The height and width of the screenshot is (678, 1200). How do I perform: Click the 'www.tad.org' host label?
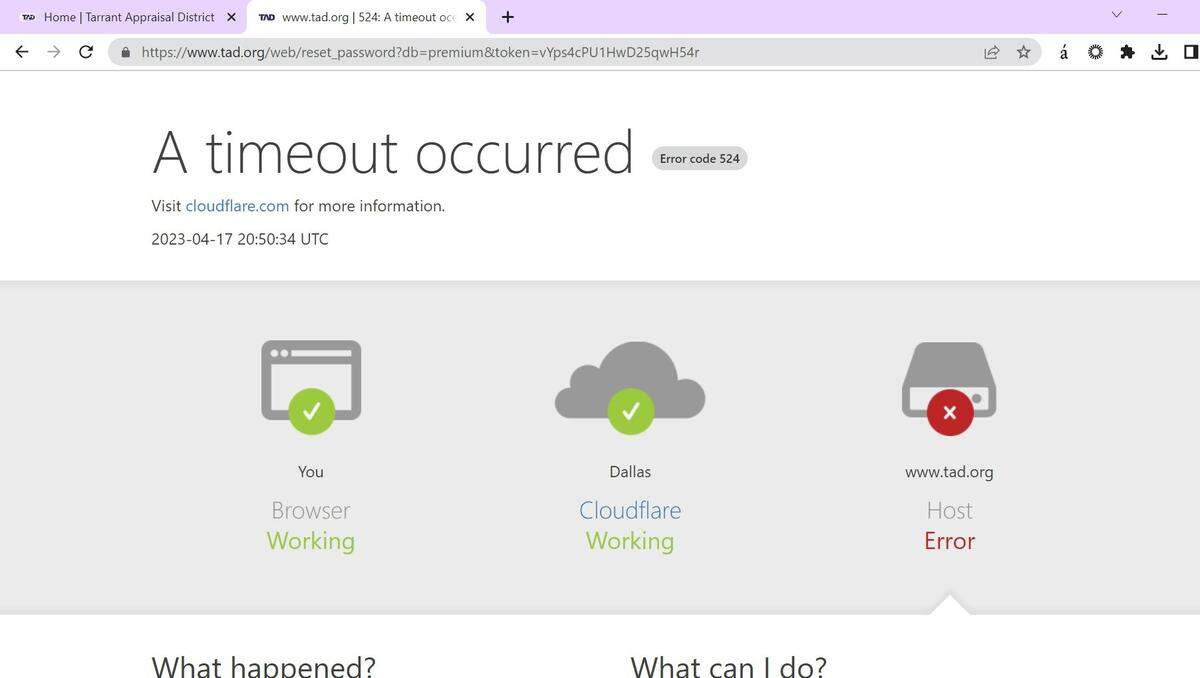click(x=949, y=472)
